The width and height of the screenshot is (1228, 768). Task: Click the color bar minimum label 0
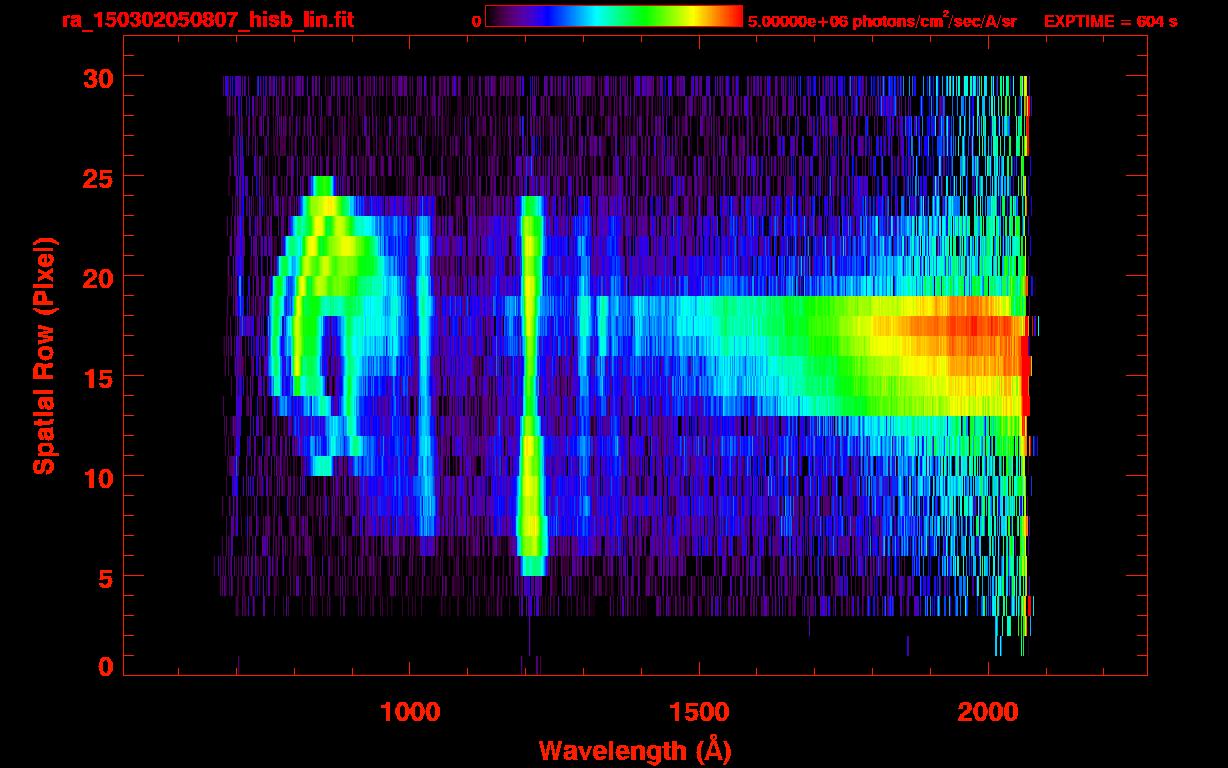pos(476,21)
